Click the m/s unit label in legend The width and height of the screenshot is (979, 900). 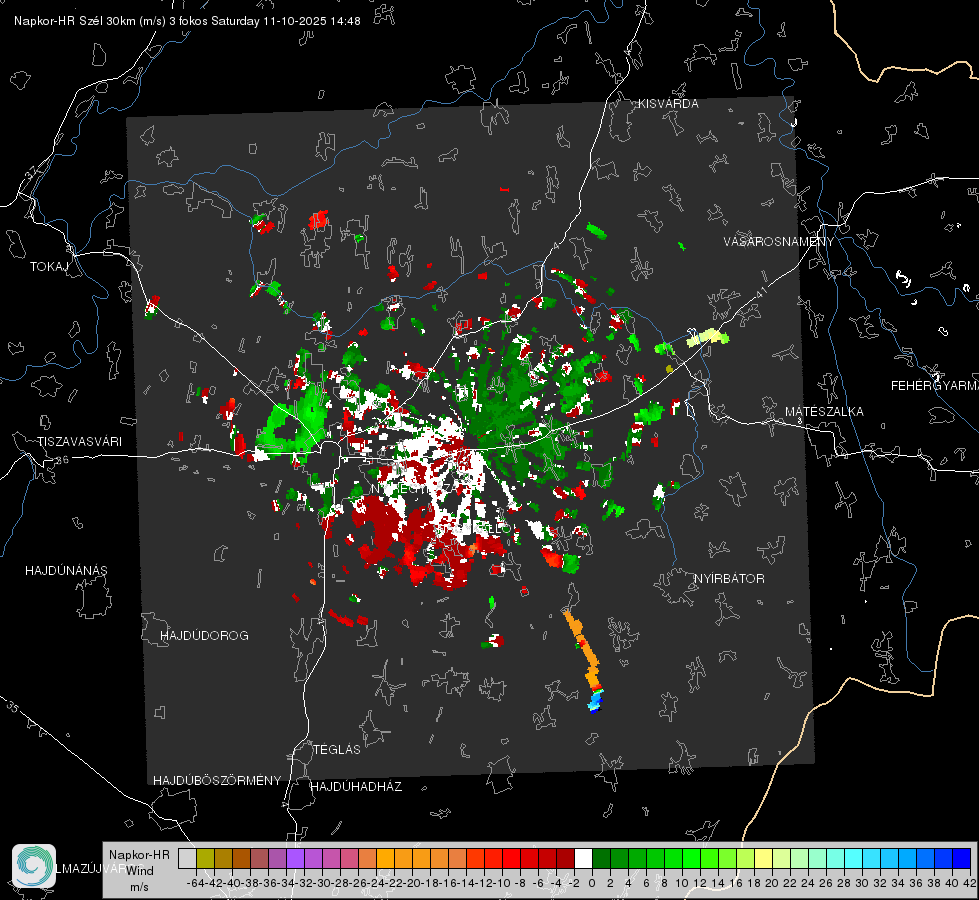(x=139, y=887)
